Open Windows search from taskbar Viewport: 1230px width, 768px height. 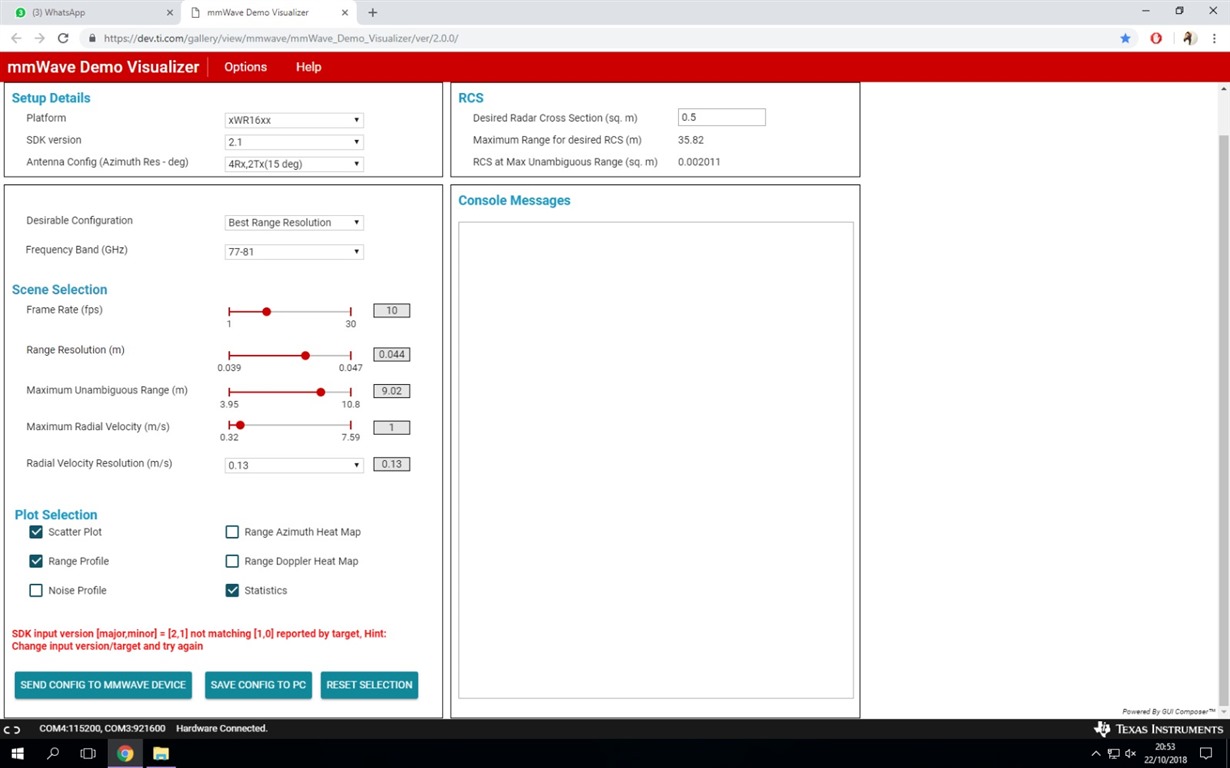[x=53, y=753]
